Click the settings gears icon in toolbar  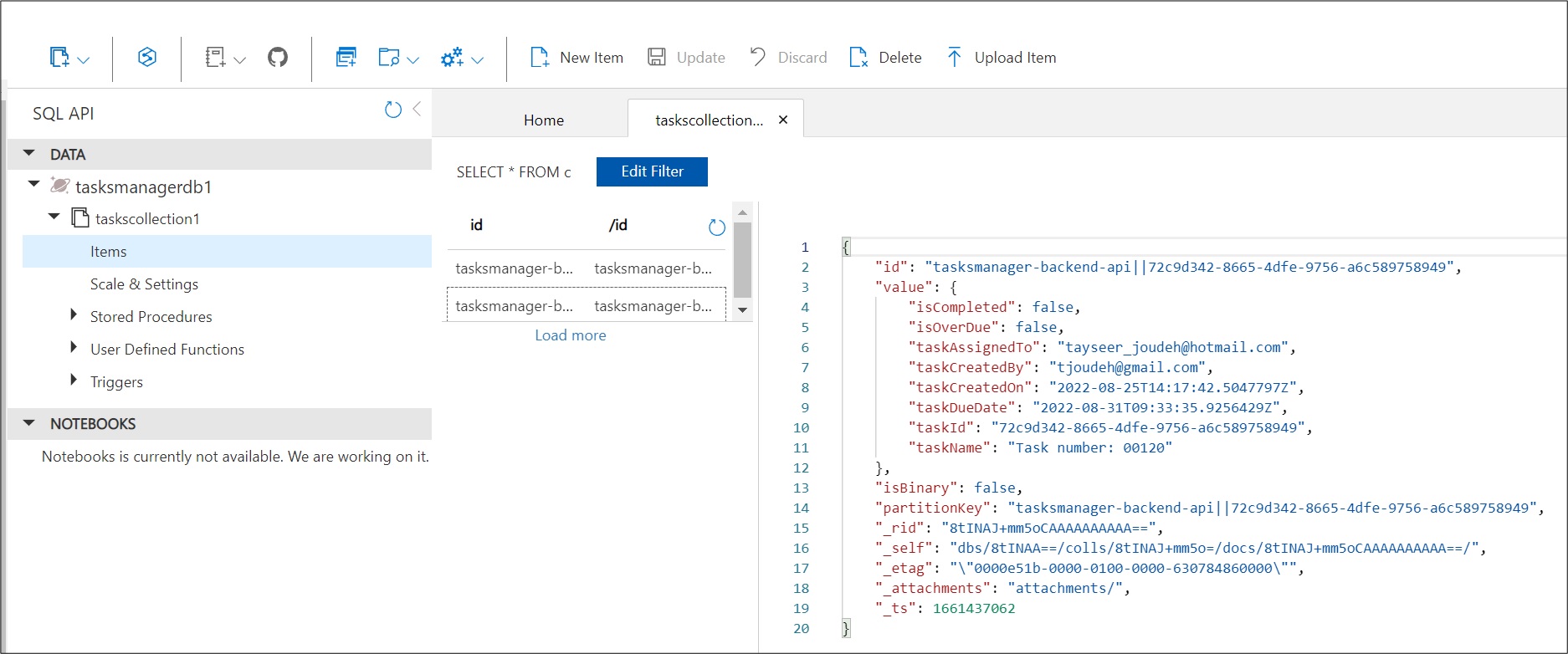coord(453,58)
